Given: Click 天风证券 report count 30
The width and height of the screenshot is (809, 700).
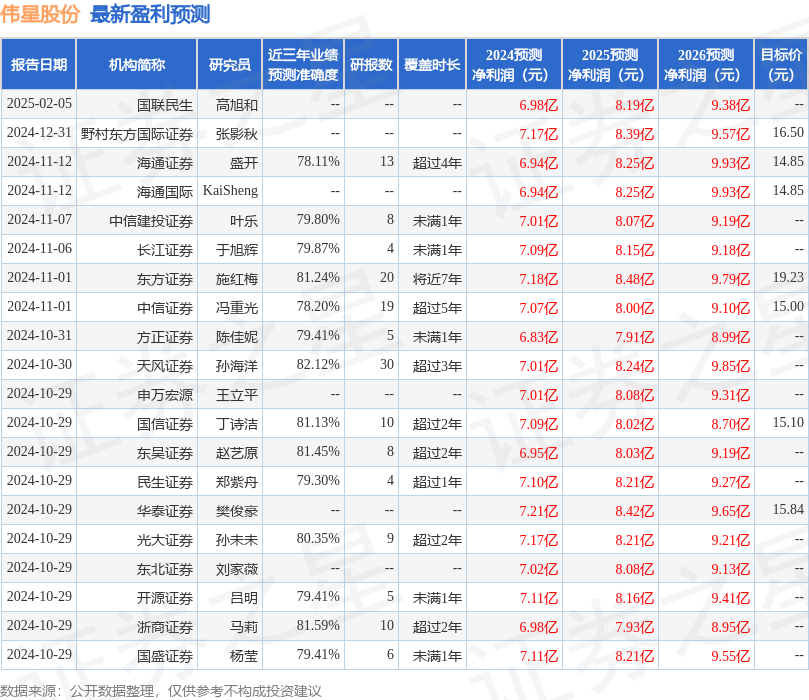Looking at the screenshot, I should click(x=383, y=365).
